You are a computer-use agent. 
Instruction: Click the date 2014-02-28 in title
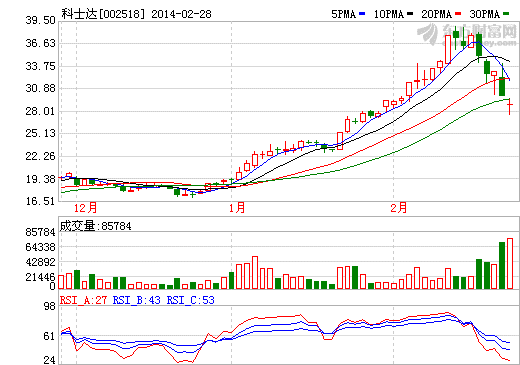point(181,14)
